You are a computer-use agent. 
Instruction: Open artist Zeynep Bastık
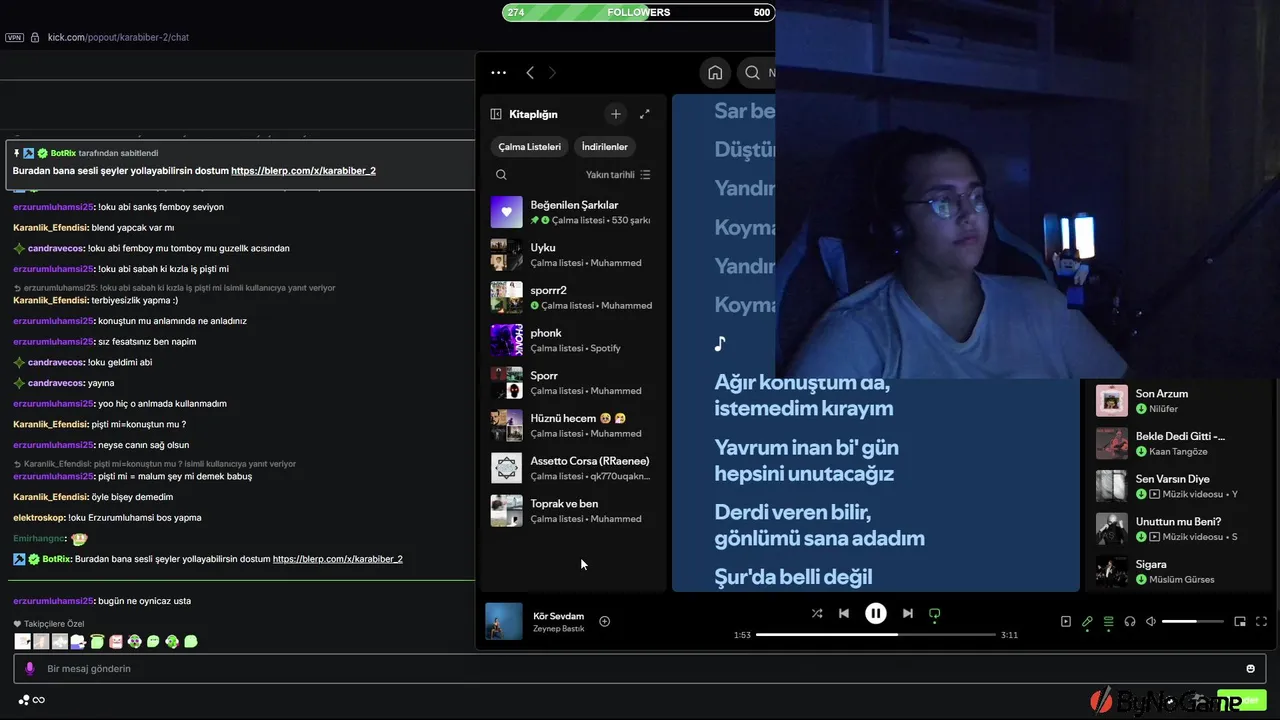[x=558, y=628]
